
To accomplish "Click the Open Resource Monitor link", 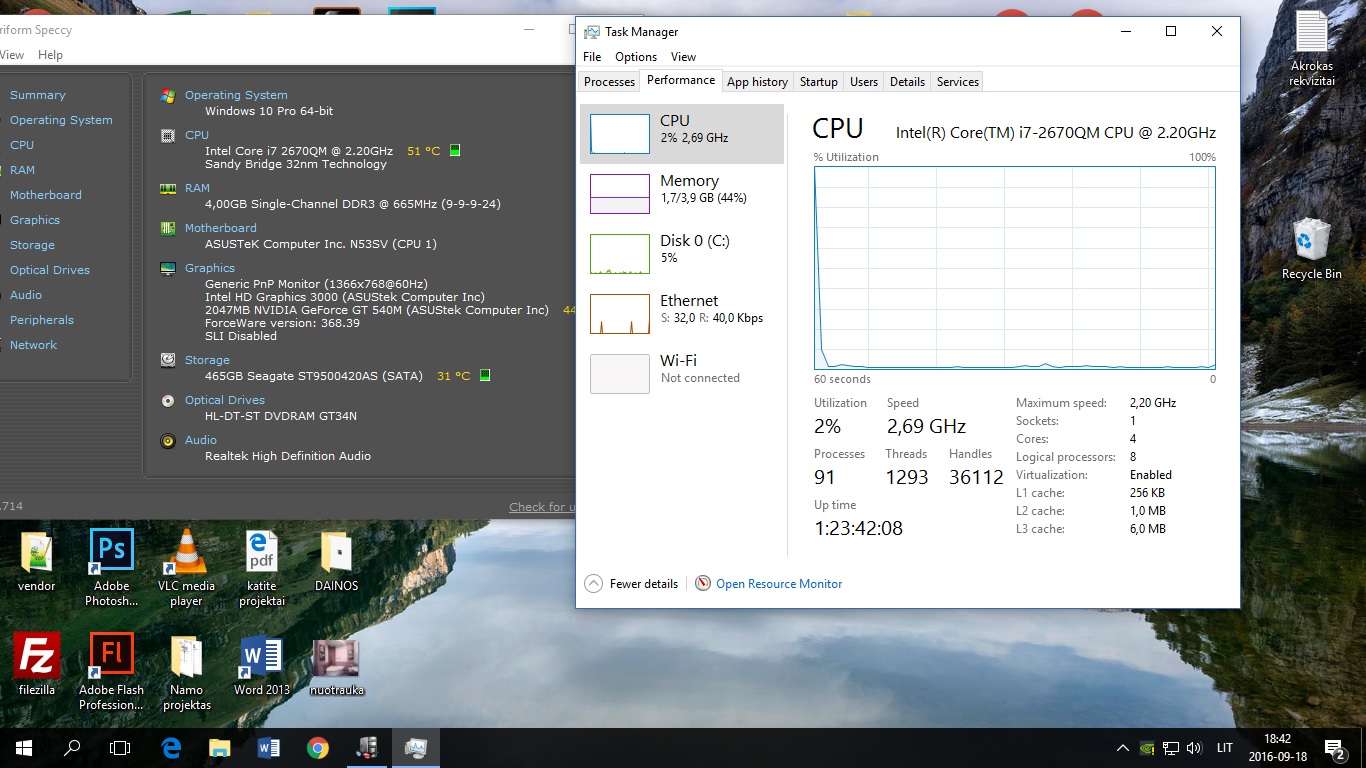I will pos(779,584).
